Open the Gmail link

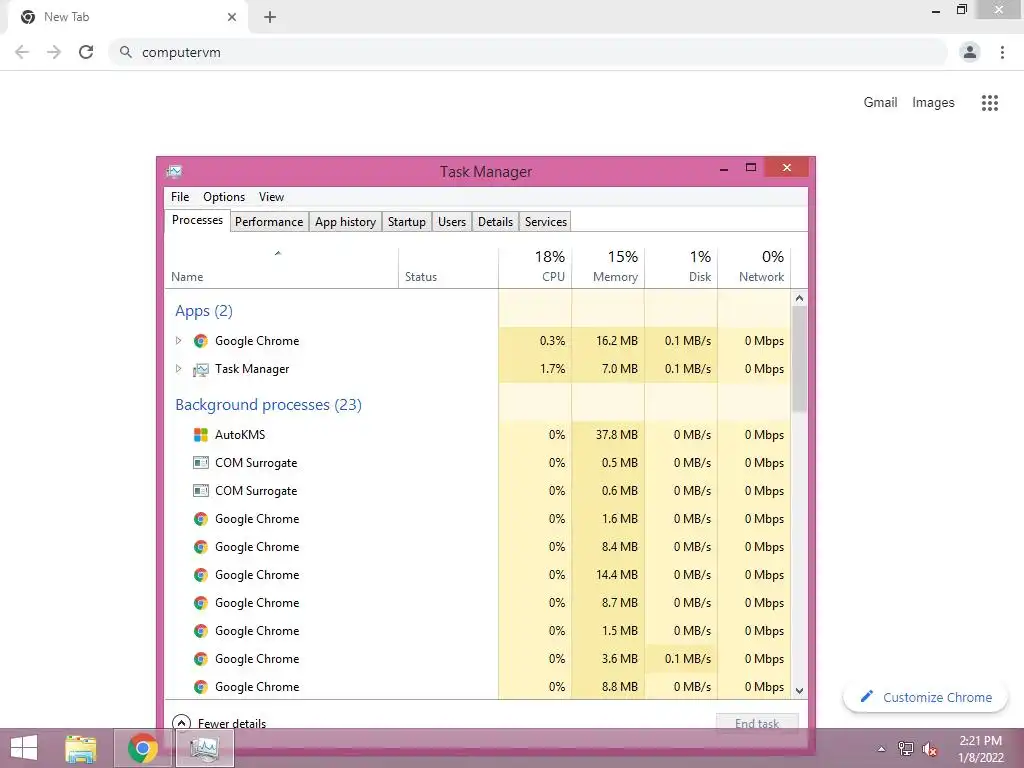(880, 103)
